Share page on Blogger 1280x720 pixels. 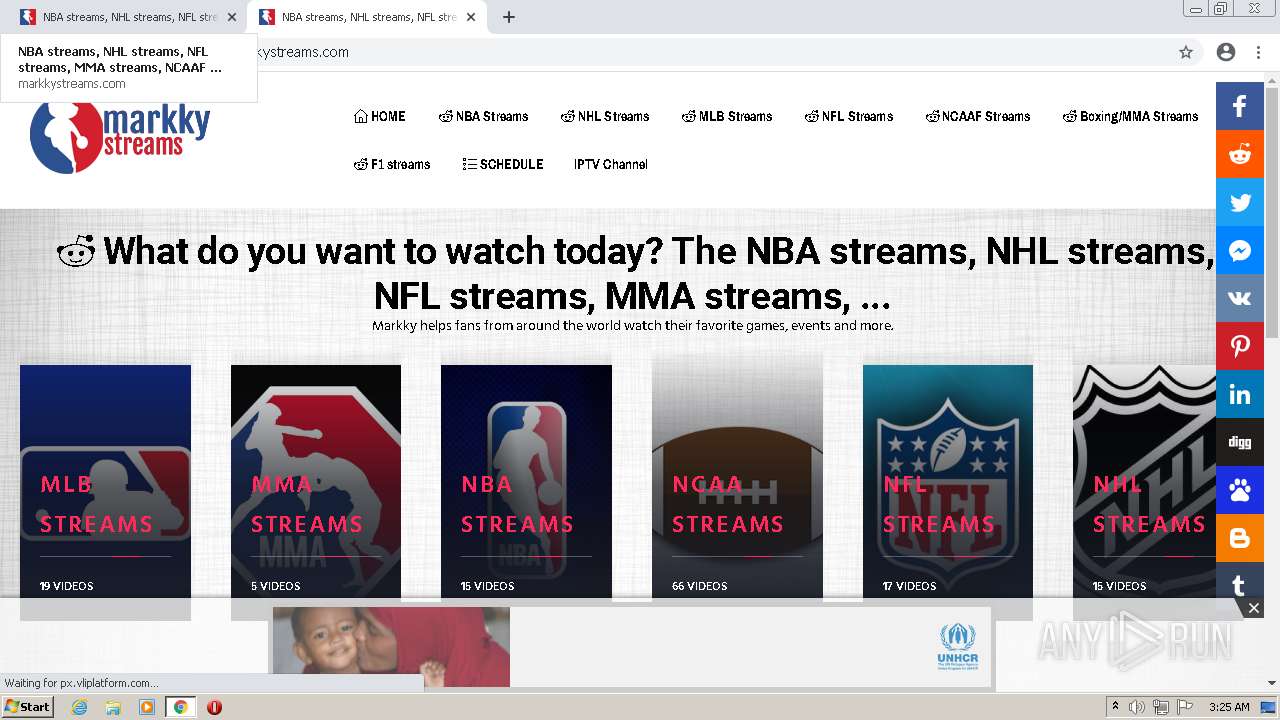(x=1240, y=538)
